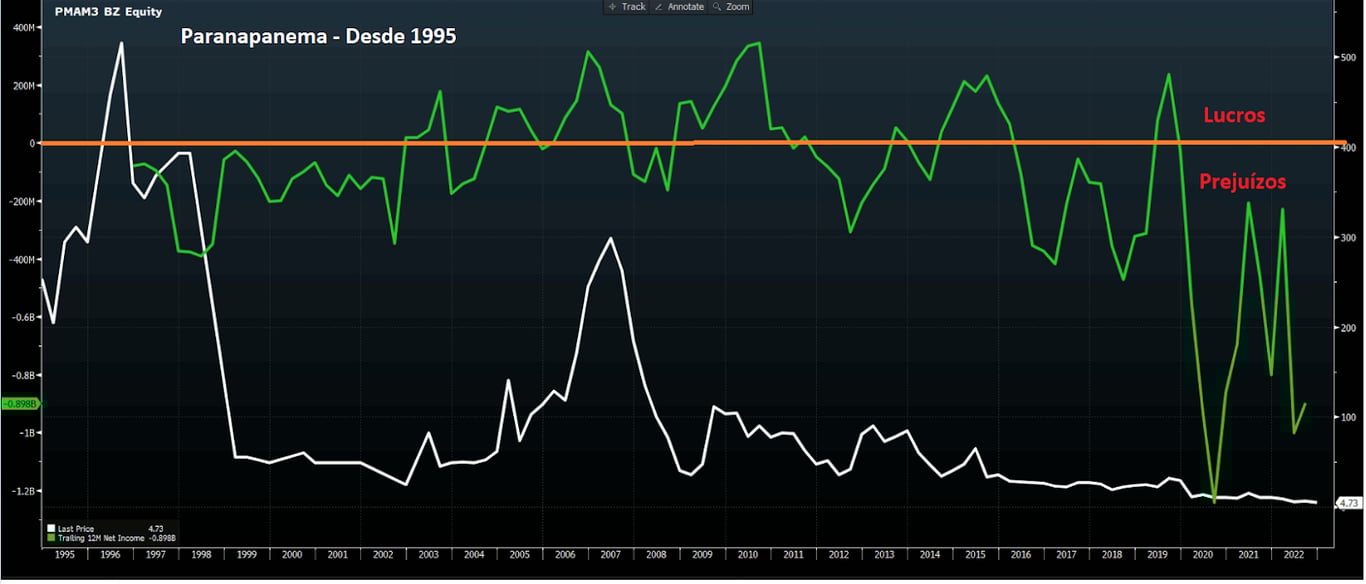Image resolution: width=1366 pixels, height=584 pixels.
Task: Select year 2004 on the time axis
Action: coord(474,553)
